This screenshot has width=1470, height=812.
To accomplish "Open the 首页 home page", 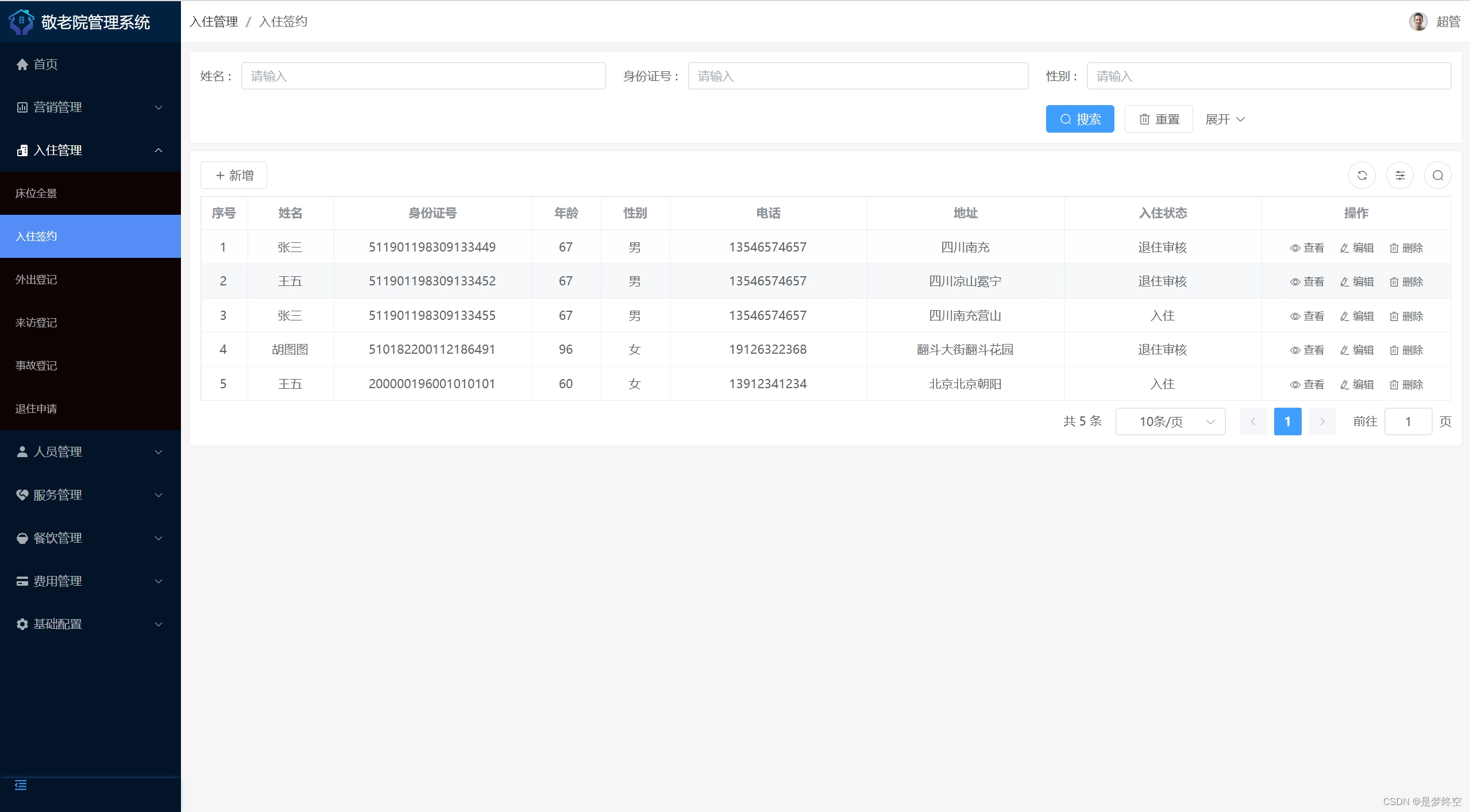I will point(90,64).
